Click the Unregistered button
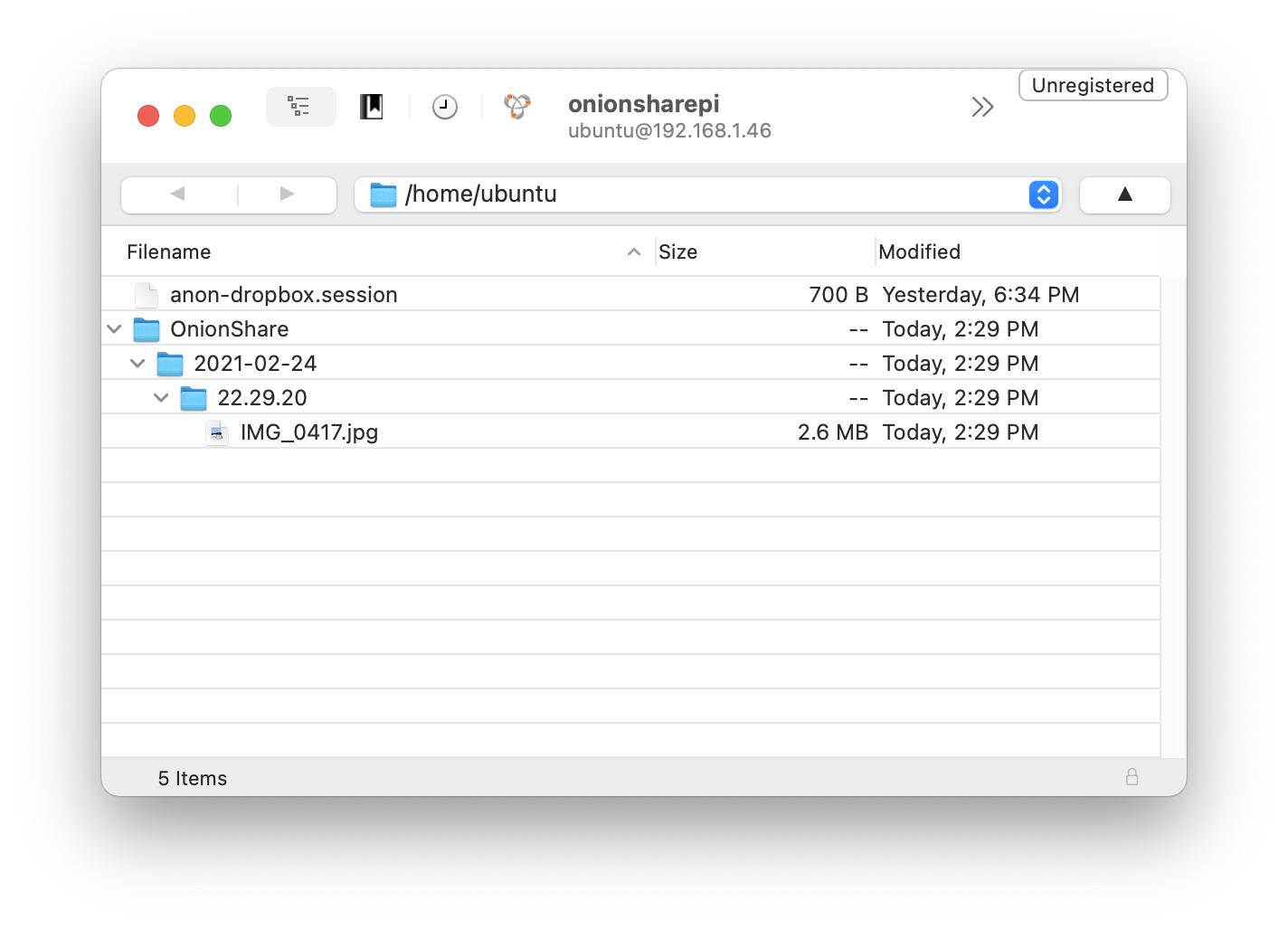The image size is (1288, 930). 1093,85
